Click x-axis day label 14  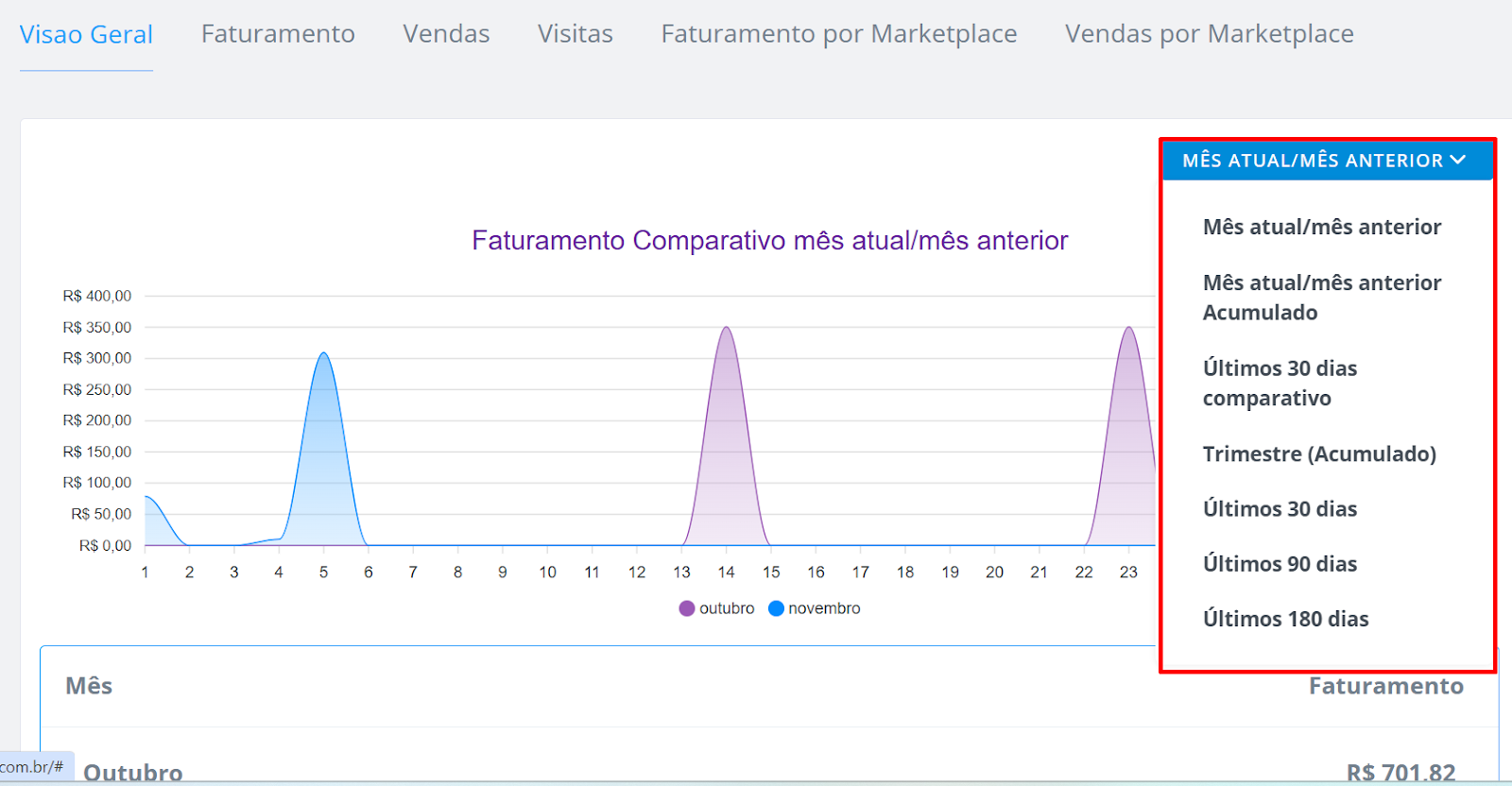point(726,572)
